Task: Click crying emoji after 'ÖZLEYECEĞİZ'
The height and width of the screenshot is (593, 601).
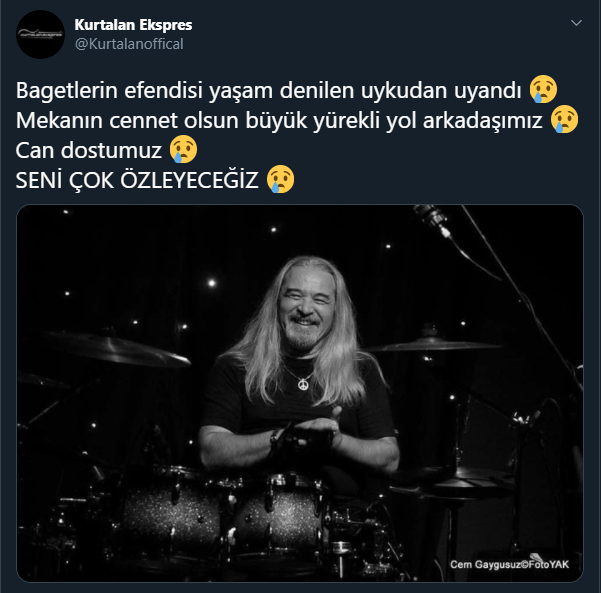Action: 281,179
